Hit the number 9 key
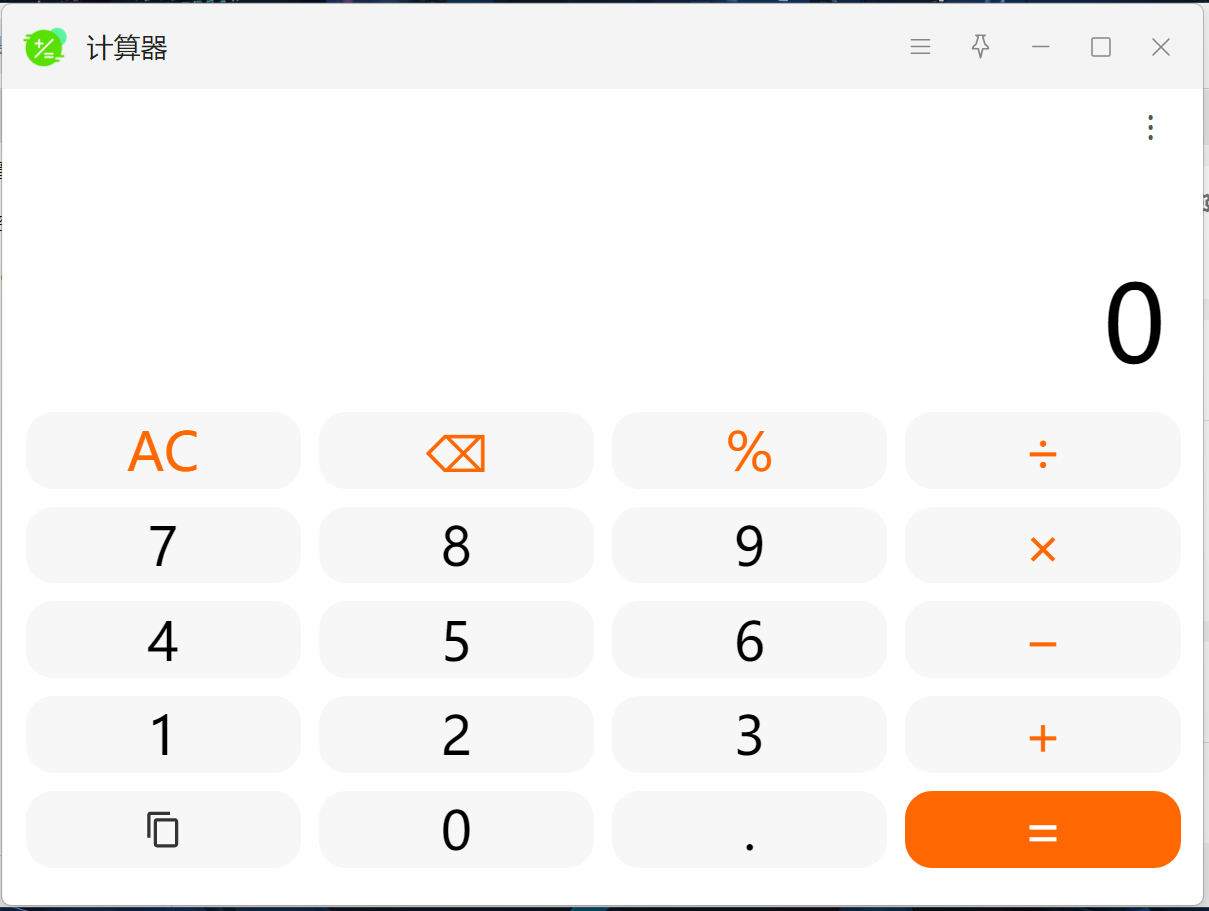 [x=749, y=546]
